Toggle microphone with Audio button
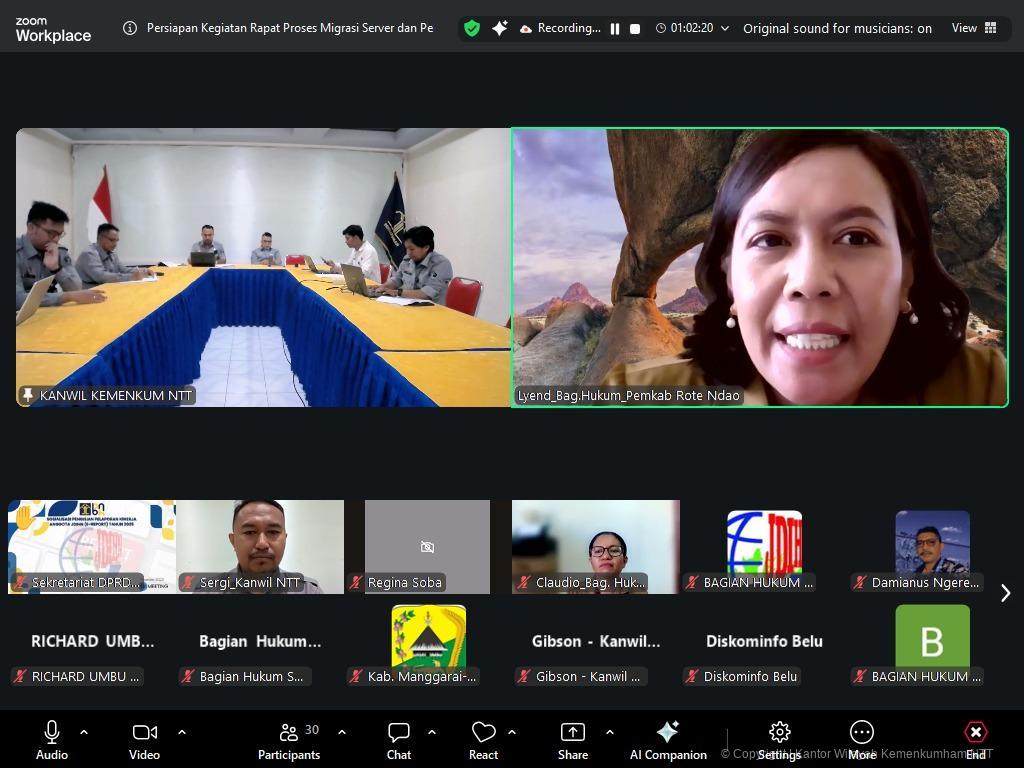The width and height of the screenshot is (1024, 768). [52, 740]
